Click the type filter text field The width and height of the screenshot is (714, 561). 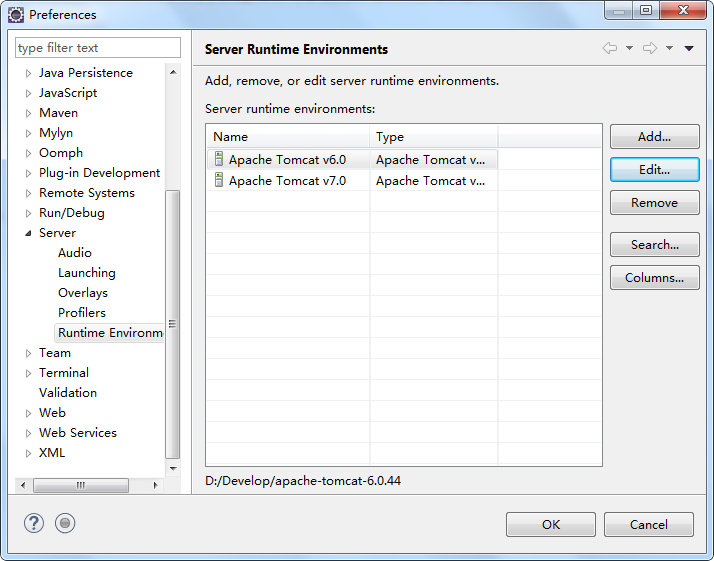(x=98, y=48)
